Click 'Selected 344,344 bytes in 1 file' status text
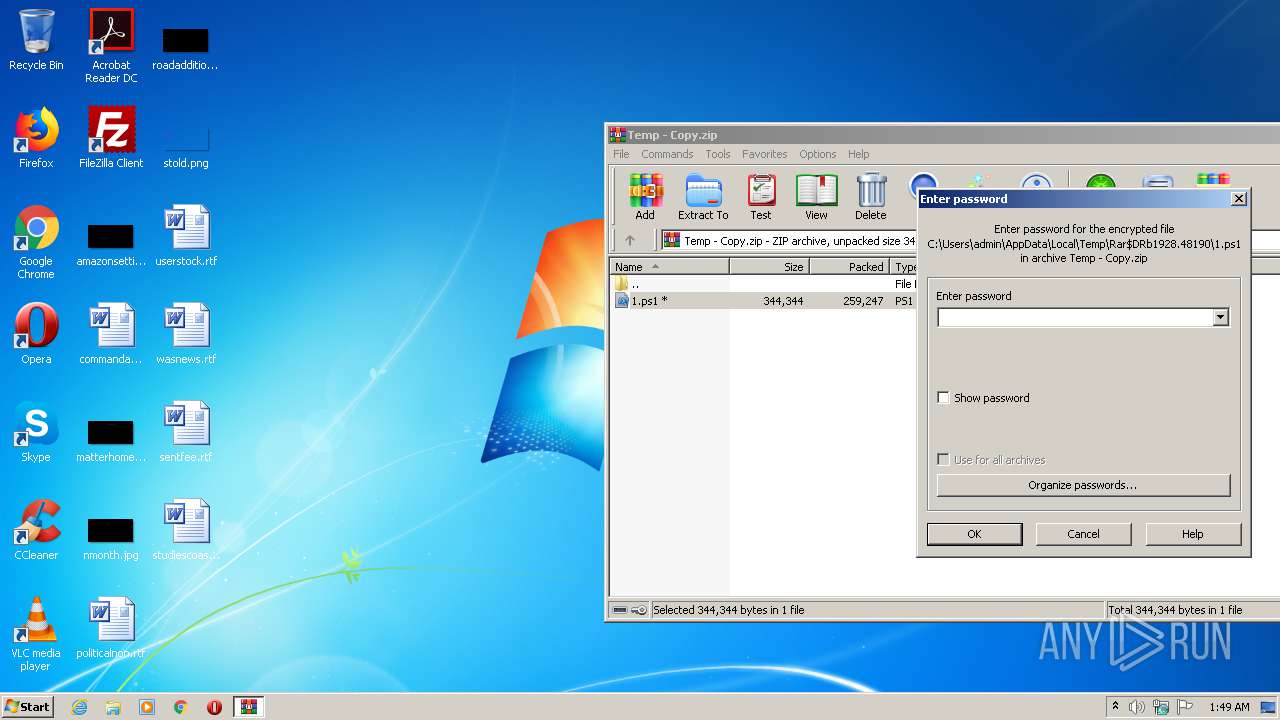The image size is (1280, 720). [729, 610]
